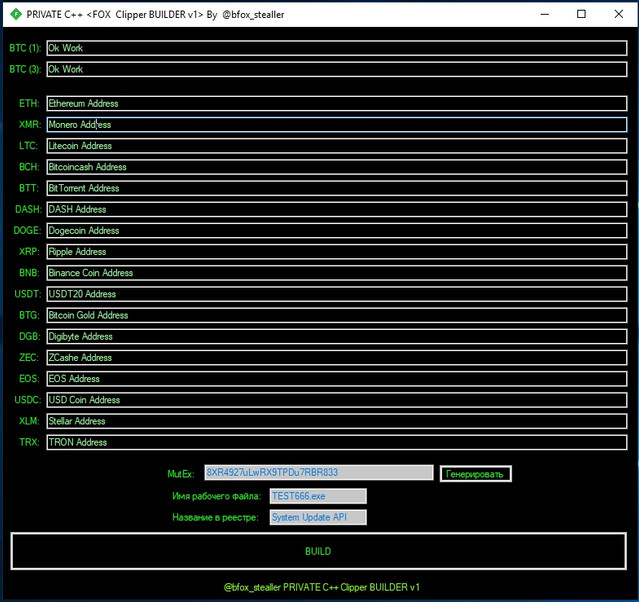Viewport: 639px width, 602px height.
Task: Focus the ZCashe Address field
Action: [x=337, y=358]
